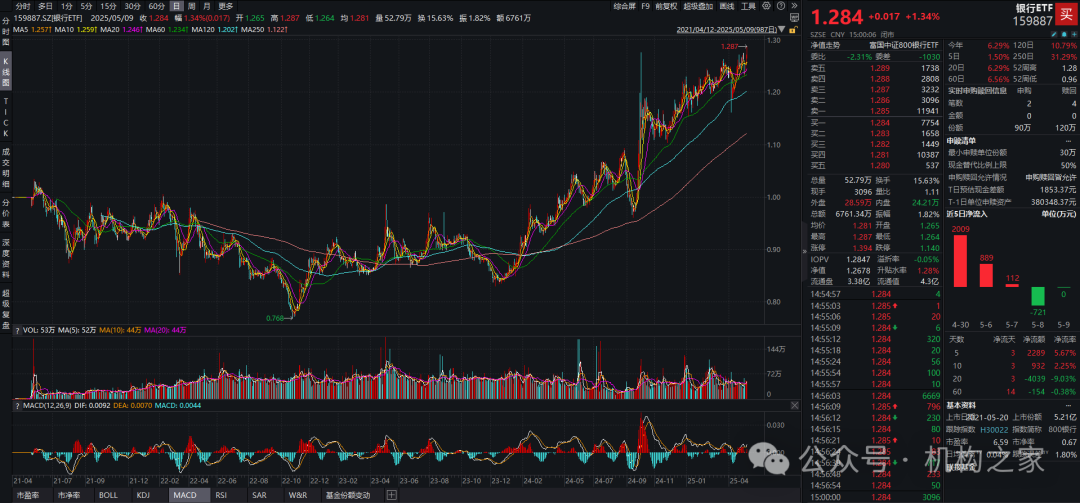Switch to 多日 period
Screen dimensions: 1080x503
point(45,6)
